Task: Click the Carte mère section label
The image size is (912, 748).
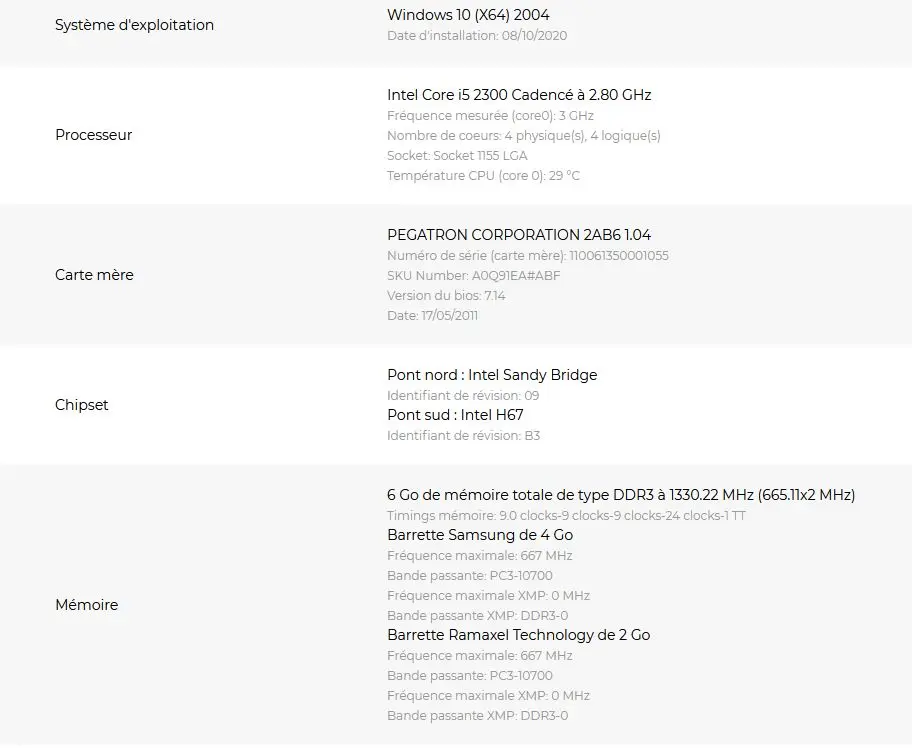Action: (94, 275)
